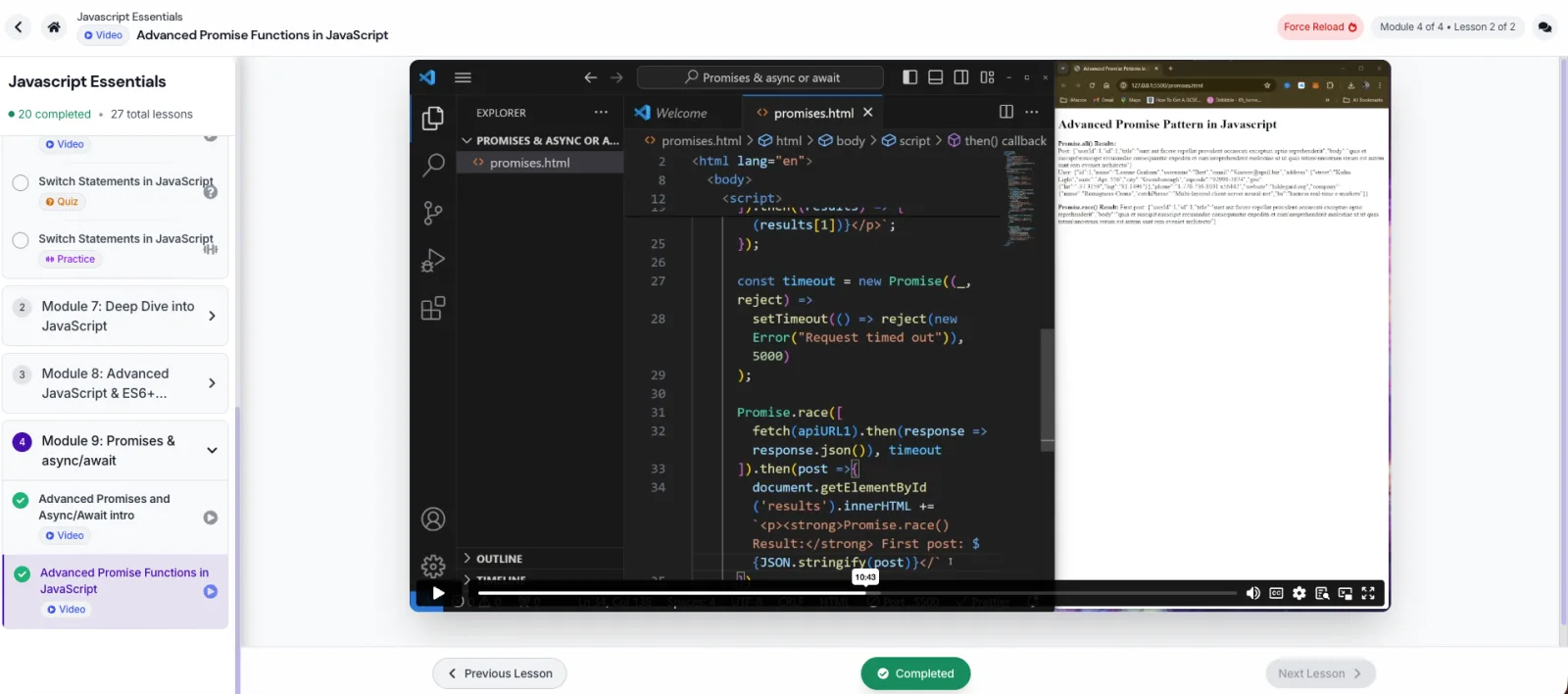This screenshot has height=694, width=1568.
Task: Toggle closed captions on the video
Action: coord(1276,593)
